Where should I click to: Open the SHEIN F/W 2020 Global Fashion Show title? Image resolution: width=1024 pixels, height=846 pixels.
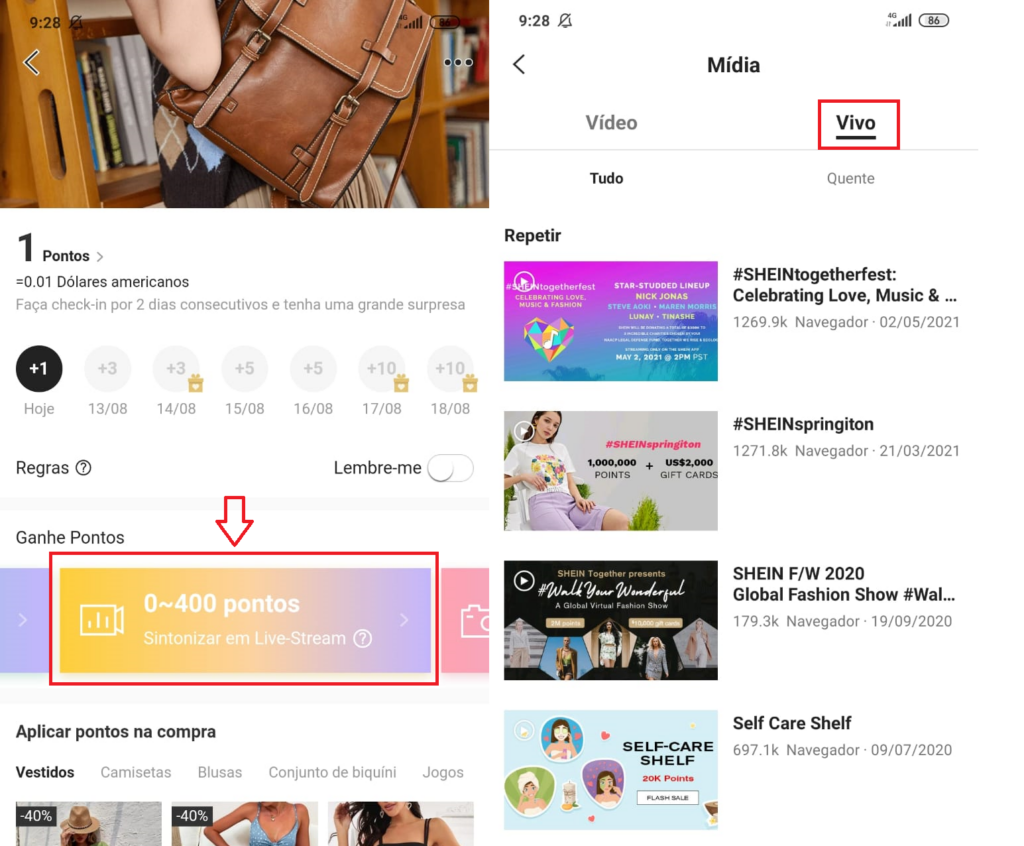point(843,584)
